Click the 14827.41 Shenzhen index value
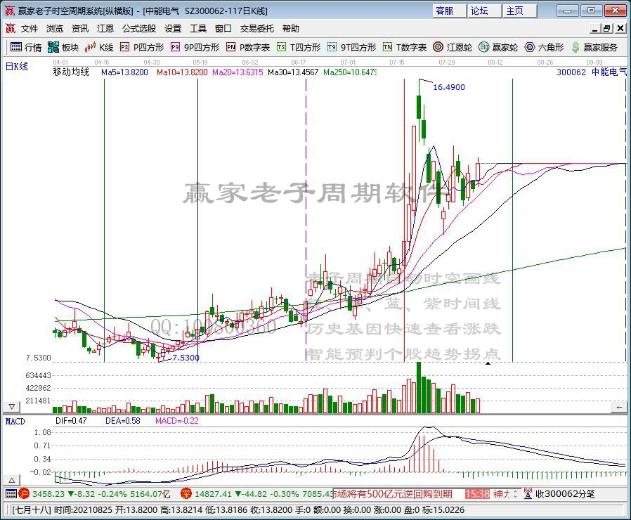 coord(213,493)
